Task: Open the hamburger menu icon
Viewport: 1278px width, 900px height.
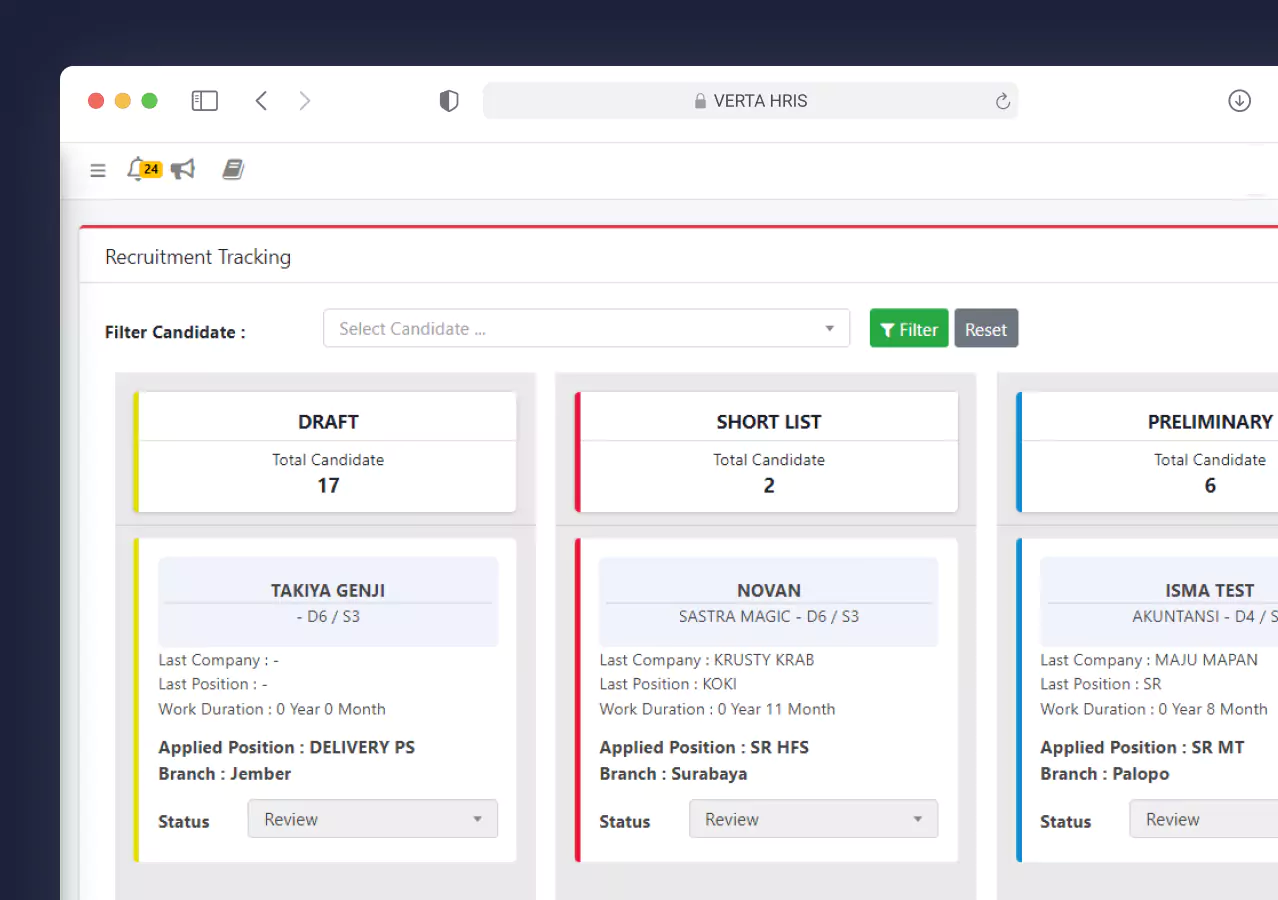Action: pyautogui.click(x=98, y=170)
